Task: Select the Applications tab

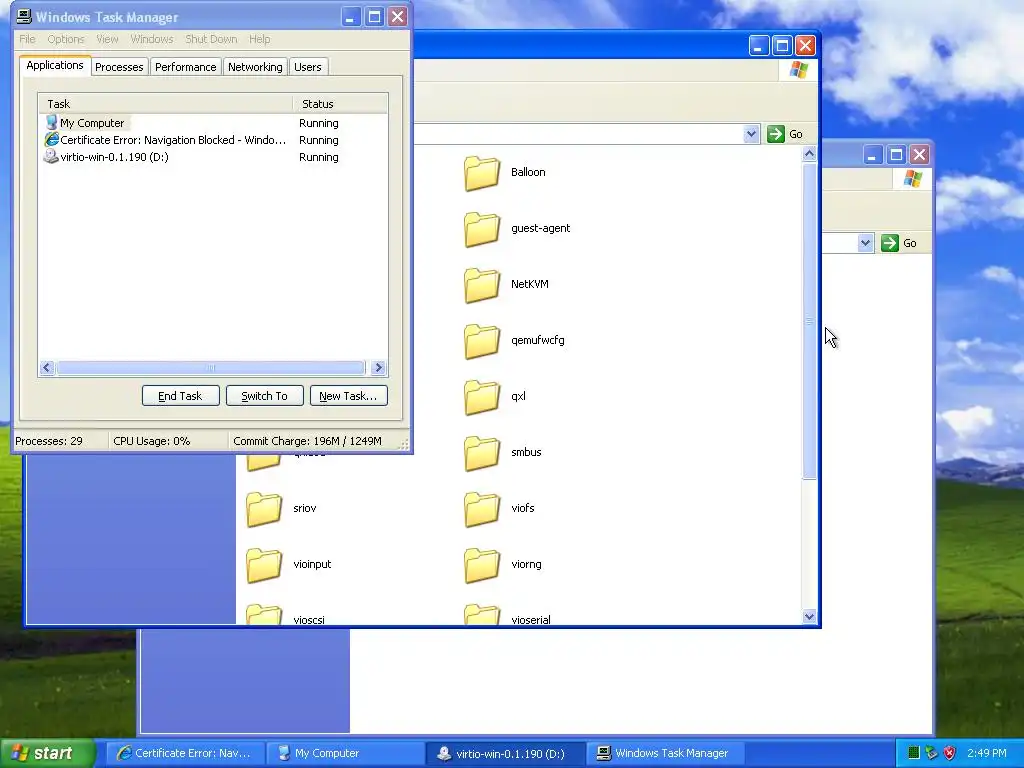Action: [x=55, y=65]
